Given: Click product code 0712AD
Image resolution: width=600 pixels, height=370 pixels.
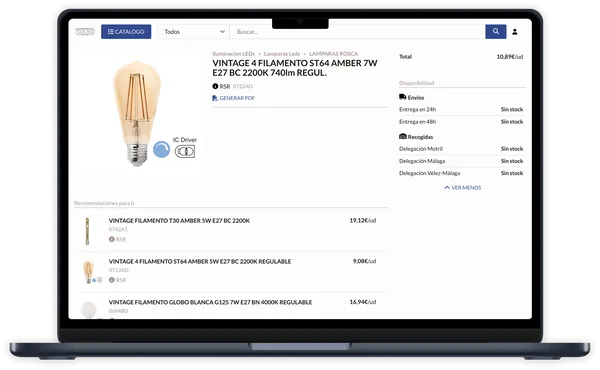Looking at the screenshot, I should point(119,271).
